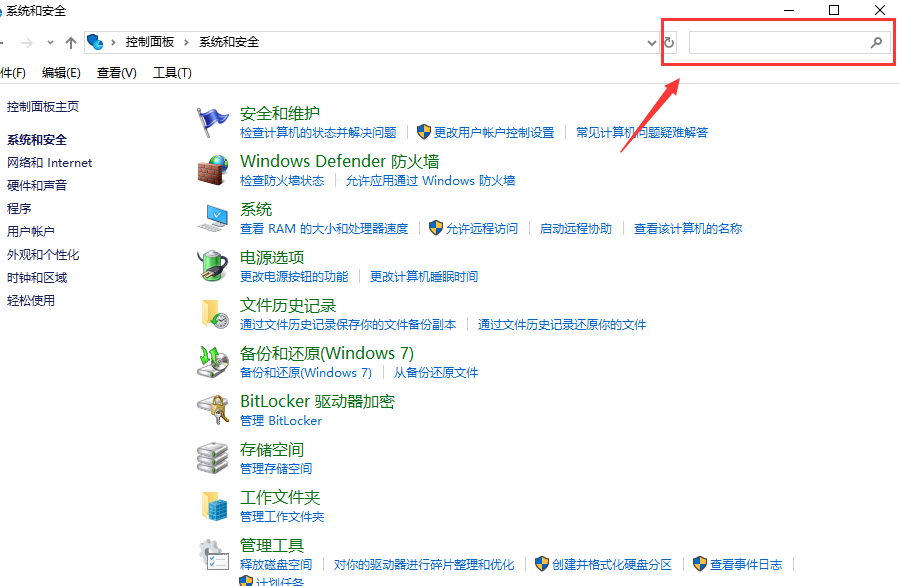Click 更改电源按钮的功能 link
This screenshot has width=900, height=586.
point(294,277)
